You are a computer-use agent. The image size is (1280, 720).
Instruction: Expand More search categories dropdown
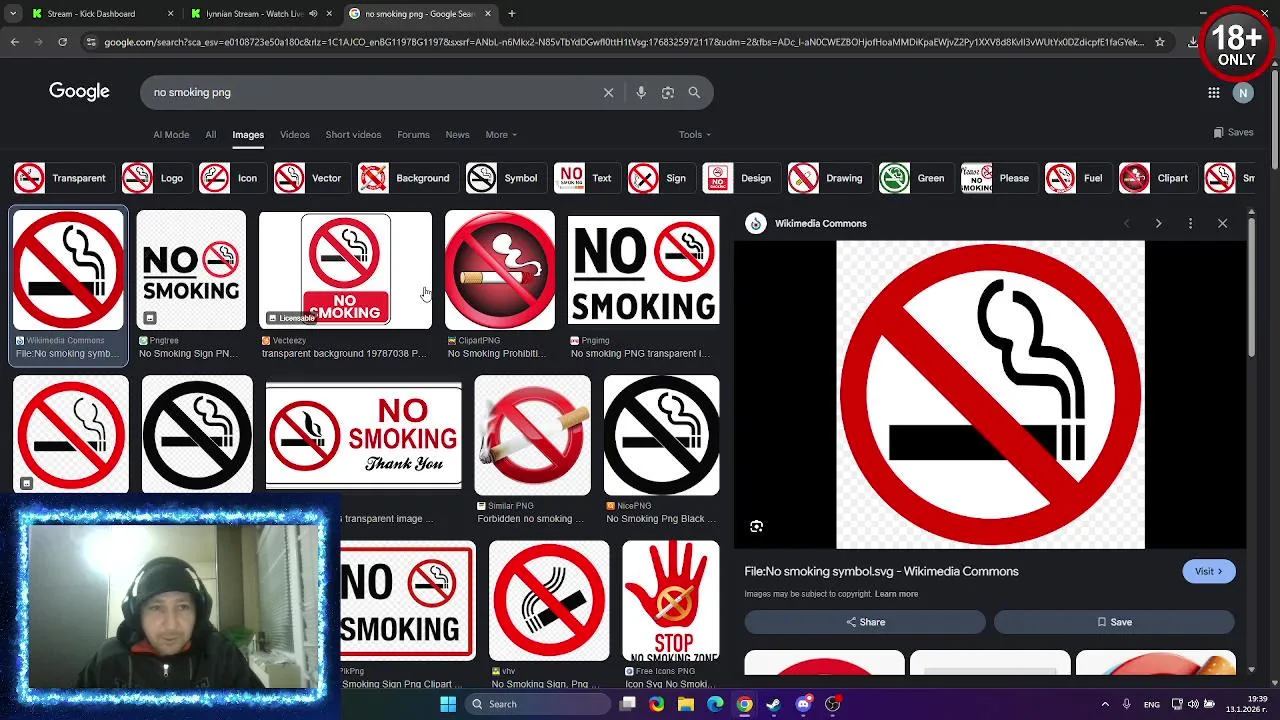(x=501, y=134)
